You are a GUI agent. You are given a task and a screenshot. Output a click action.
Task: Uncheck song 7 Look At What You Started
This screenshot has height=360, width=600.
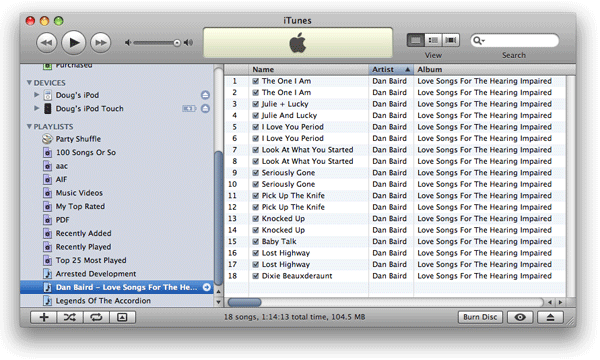(256, 150)
